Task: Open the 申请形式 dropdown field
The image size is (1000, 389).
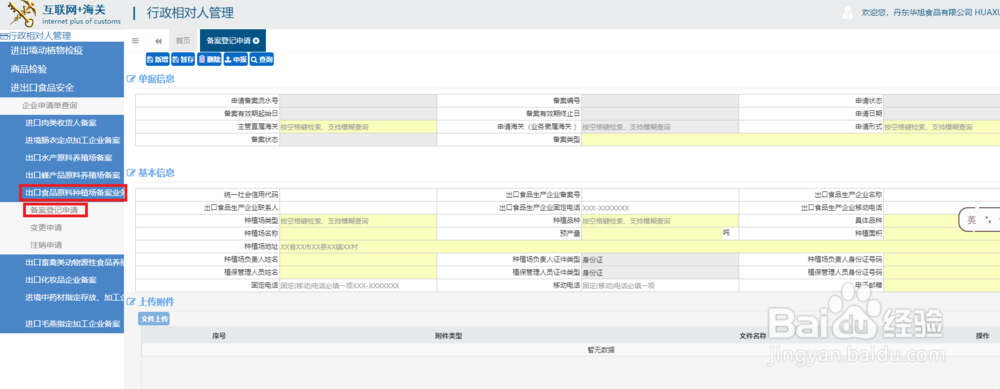Action: point(941,127)
